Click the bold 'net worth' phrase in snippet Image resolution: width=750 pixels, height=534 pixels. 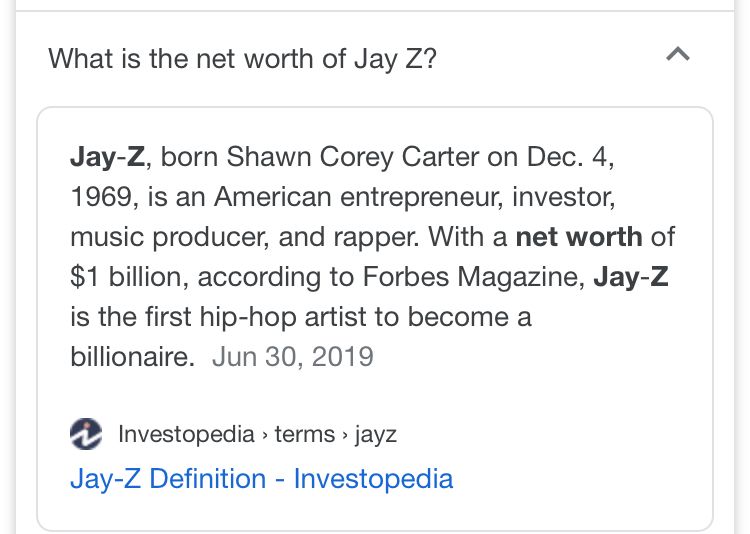(579, 237)
